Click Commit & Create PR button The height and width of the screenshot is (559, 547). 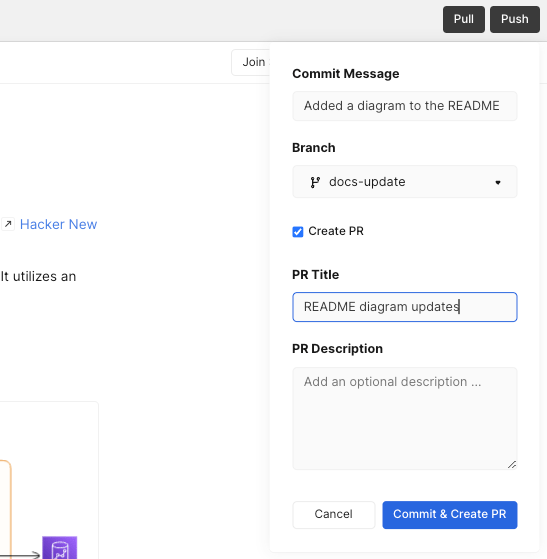[x=450, y=514]
